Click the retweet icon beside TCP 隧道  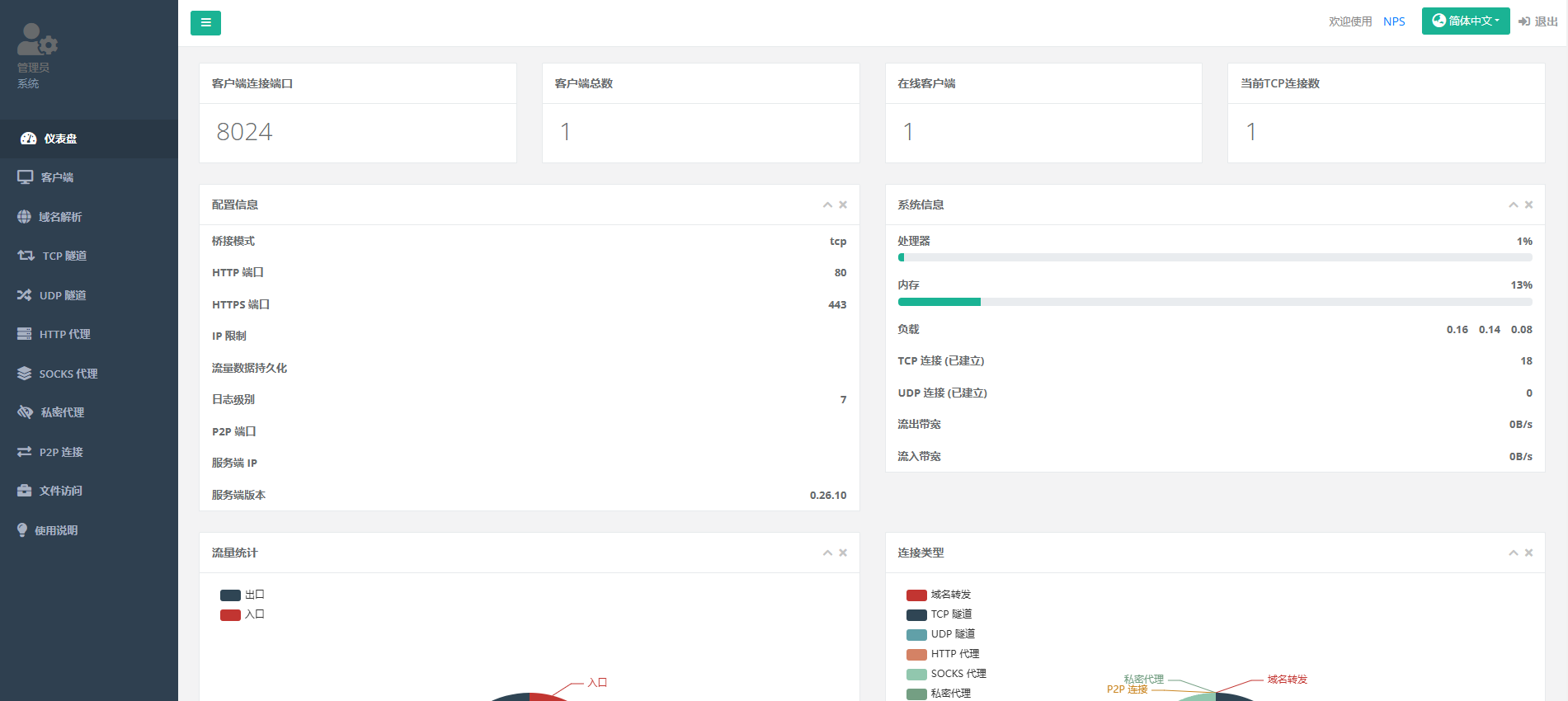click(26, 256)
